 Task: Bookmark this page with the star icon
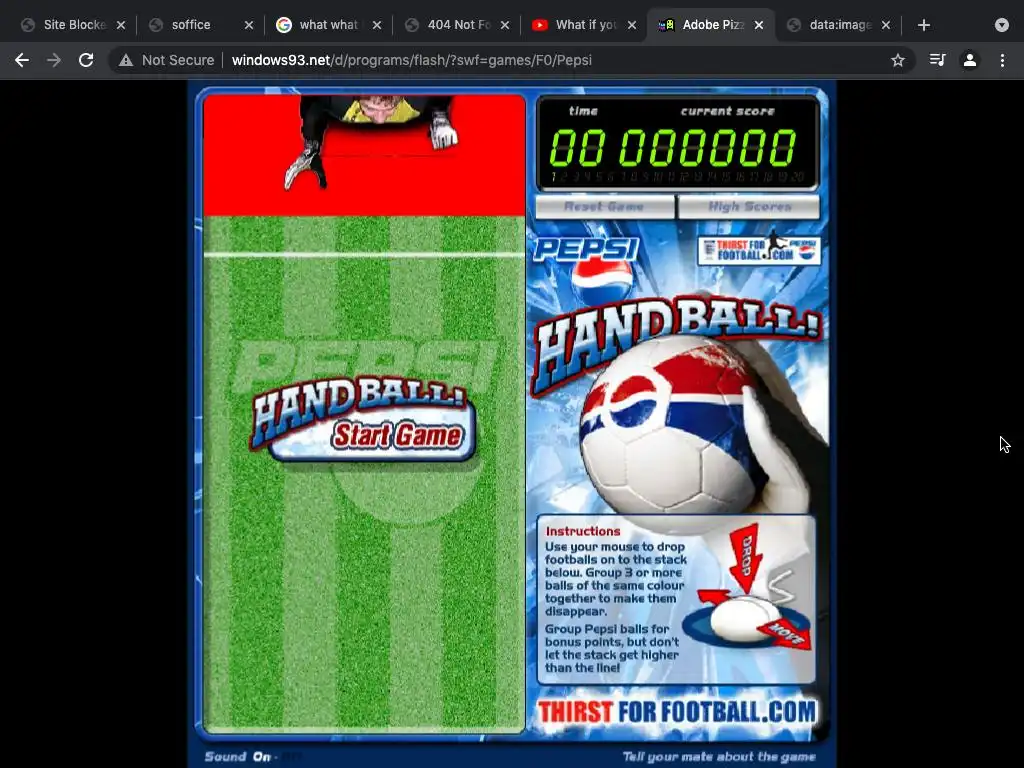pyautogui.click(x=897, y=60)
